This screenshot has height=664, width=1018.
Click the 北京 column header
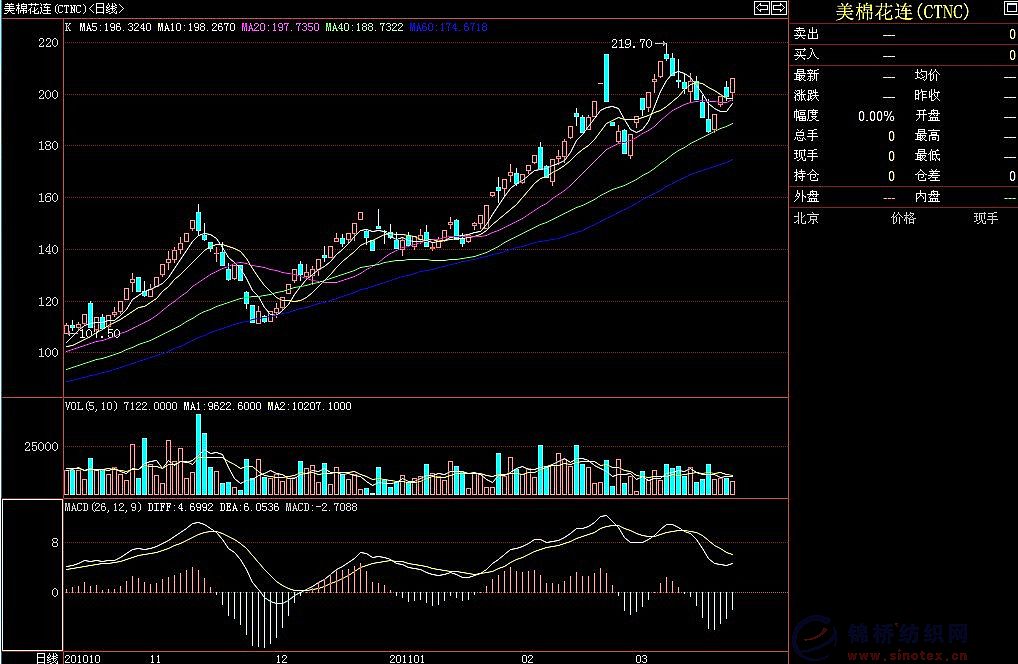click(x=806, y=218)
